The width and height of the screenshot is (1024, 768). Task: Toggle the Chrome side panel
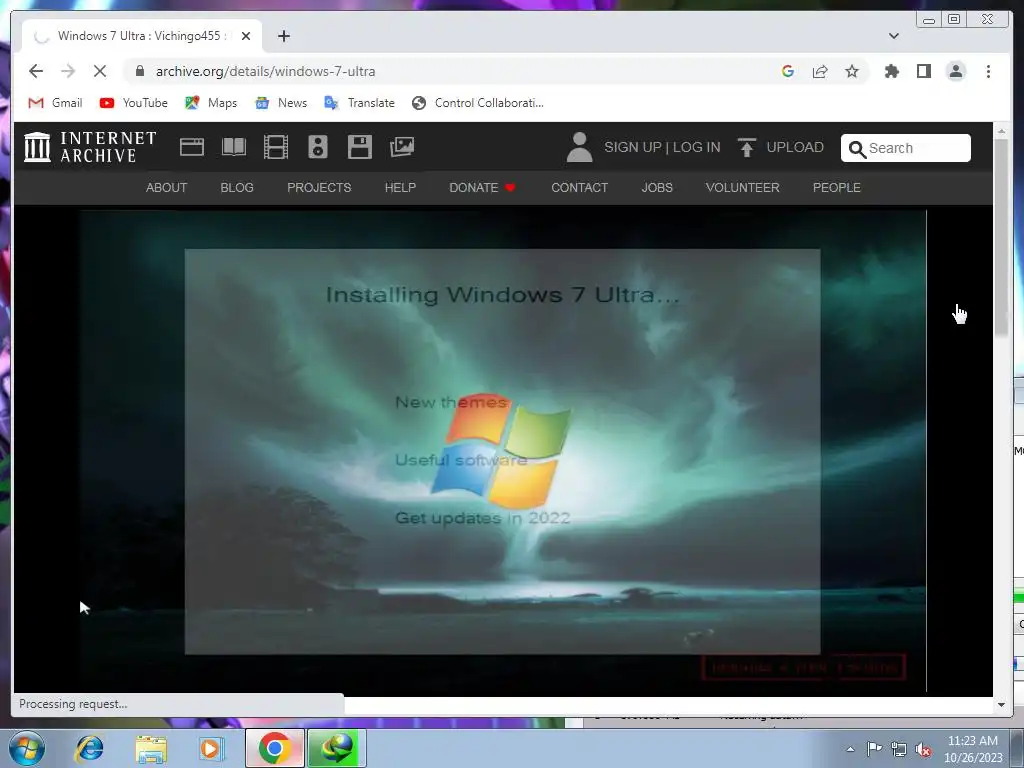coord(923,71)
